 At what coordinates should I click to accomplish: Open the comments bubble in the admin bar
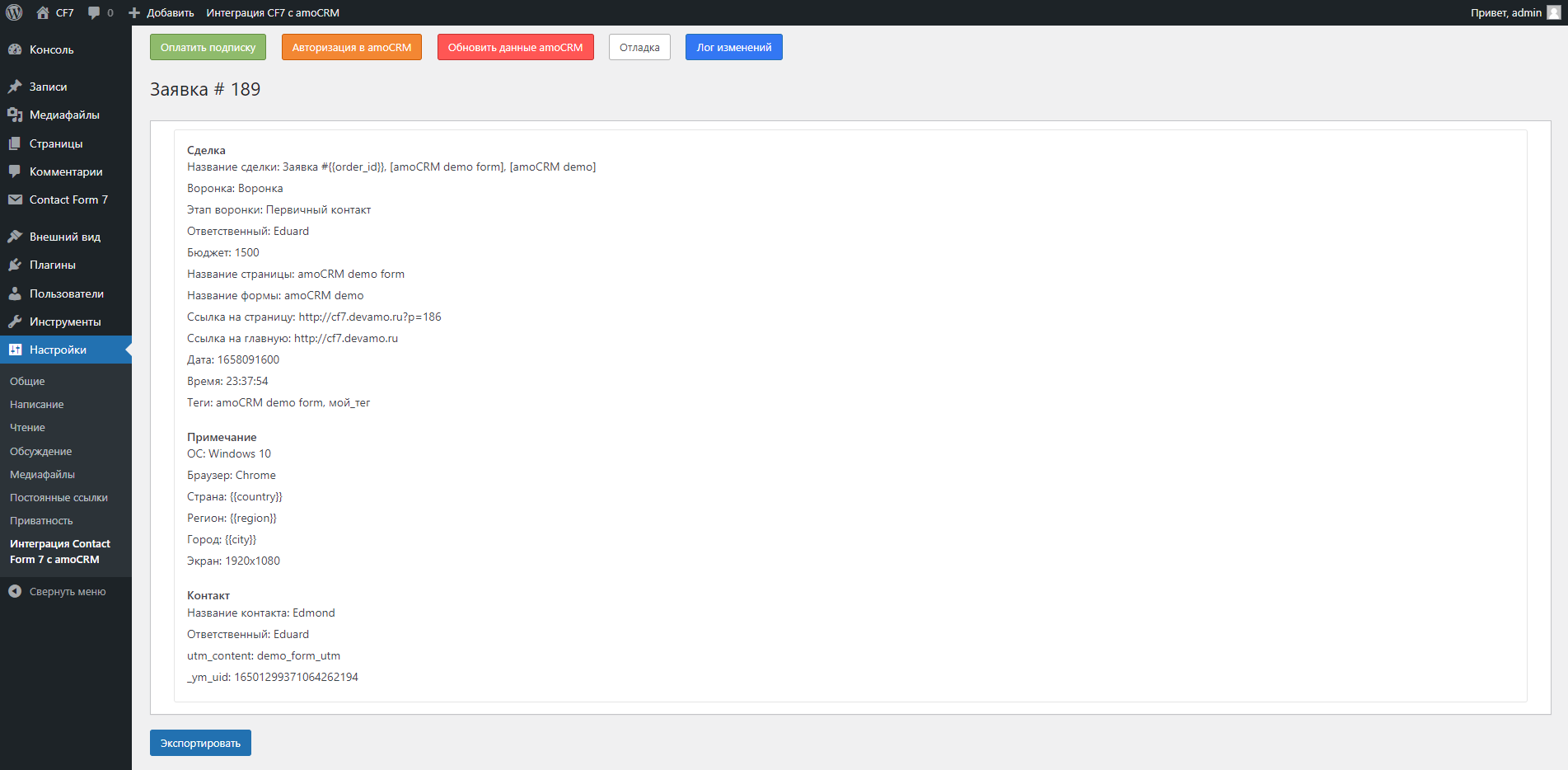pos(96,12)
